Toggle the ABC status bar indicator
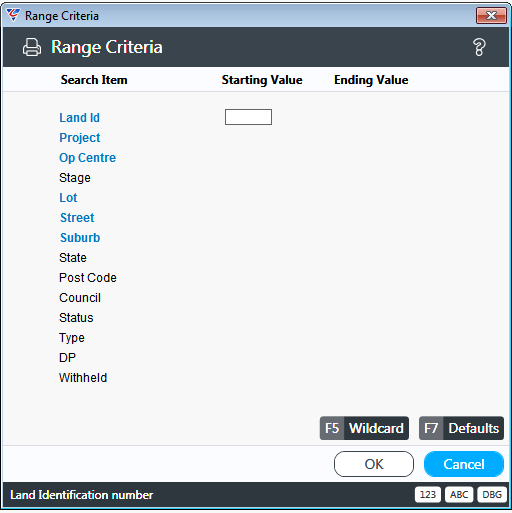Image resolution: width=512 pixels, height=513 pixels. pos(459,495)
